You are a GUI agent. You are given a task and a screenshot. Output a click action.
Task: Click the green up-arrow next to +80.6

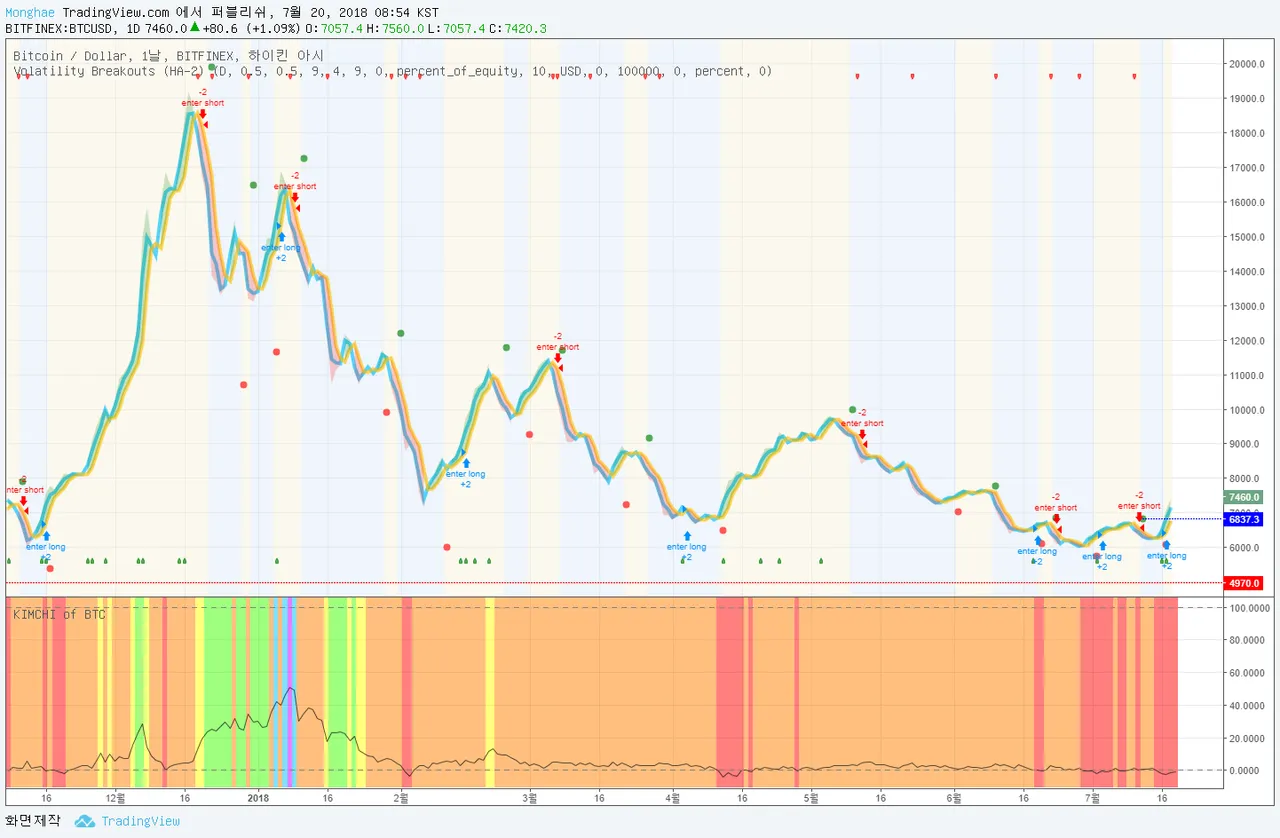click(194, 28)
